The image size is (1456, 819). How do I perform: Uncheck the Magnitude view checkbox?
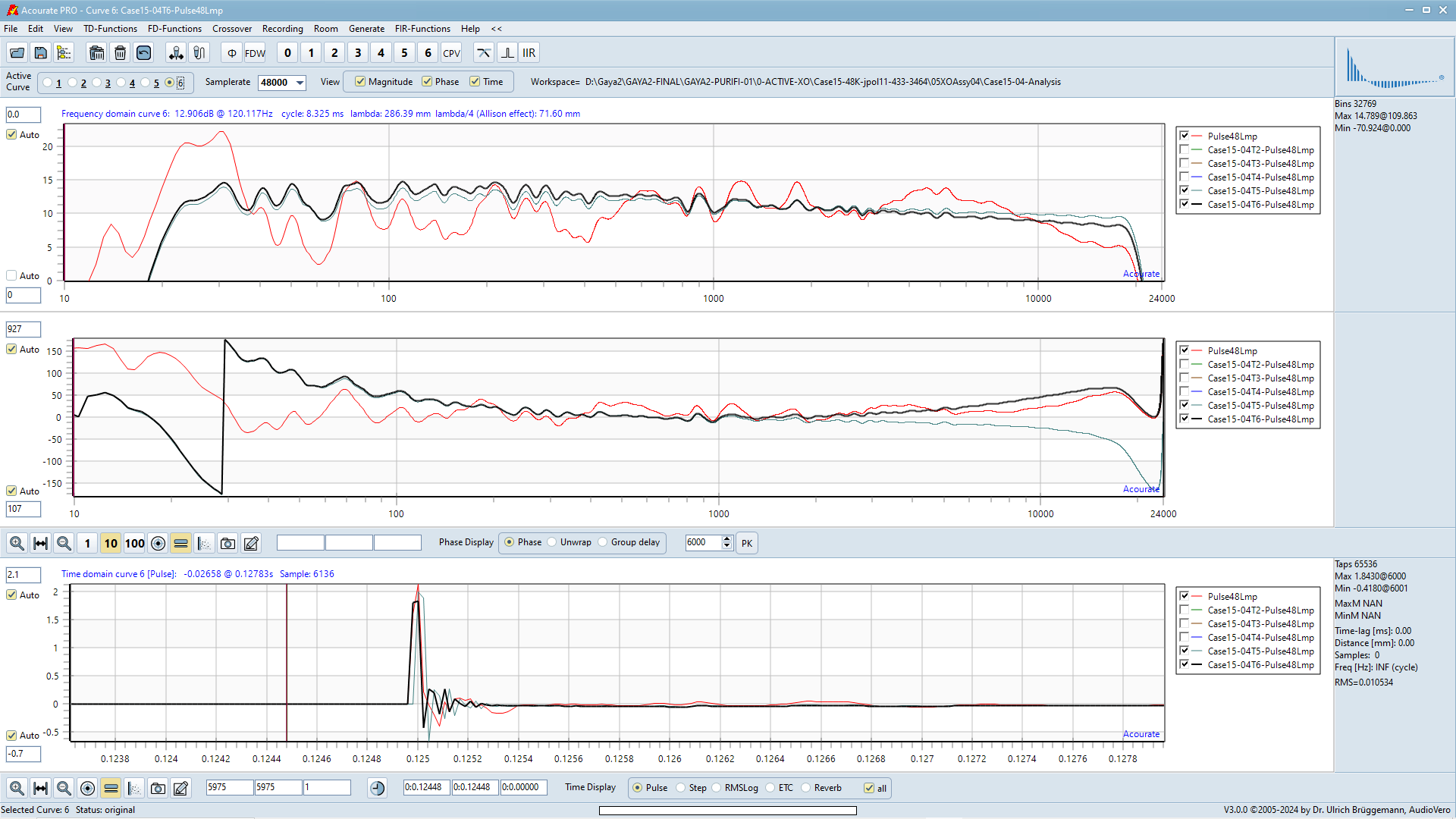click(360, 82)
